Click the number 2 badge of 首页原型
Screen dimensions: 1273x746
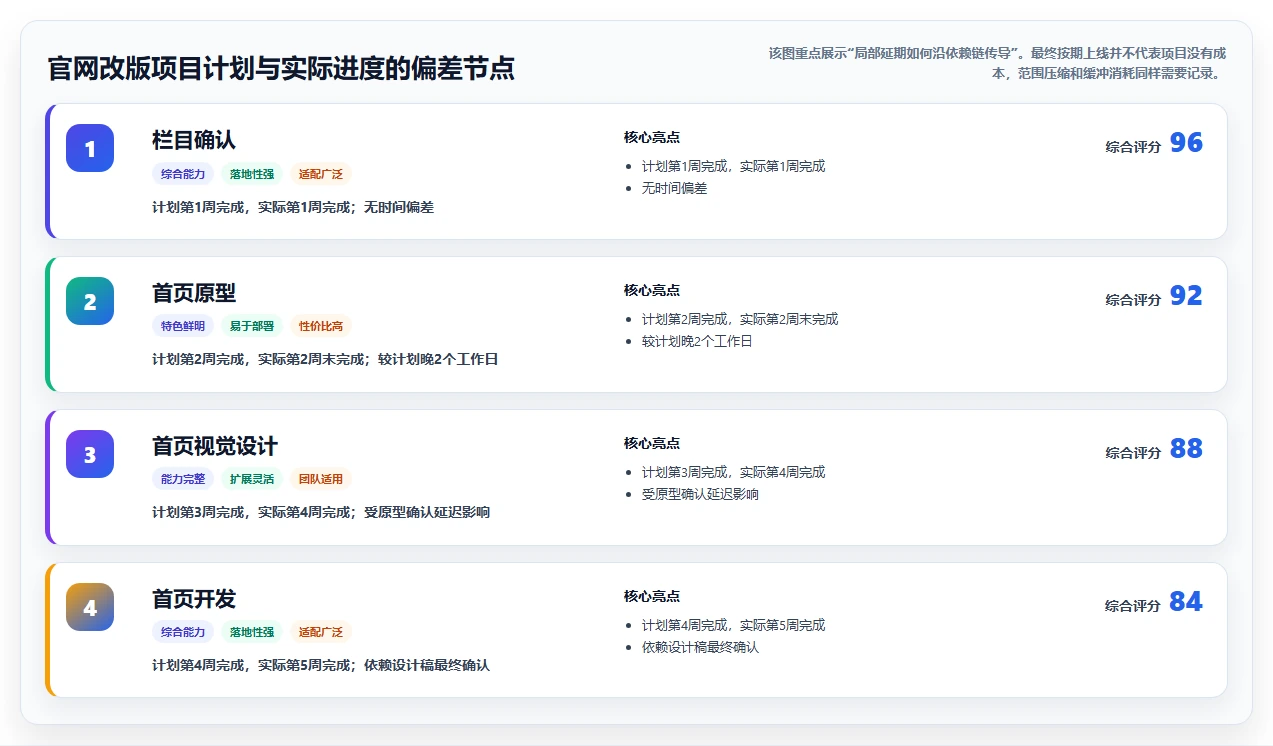pos(90,301)
